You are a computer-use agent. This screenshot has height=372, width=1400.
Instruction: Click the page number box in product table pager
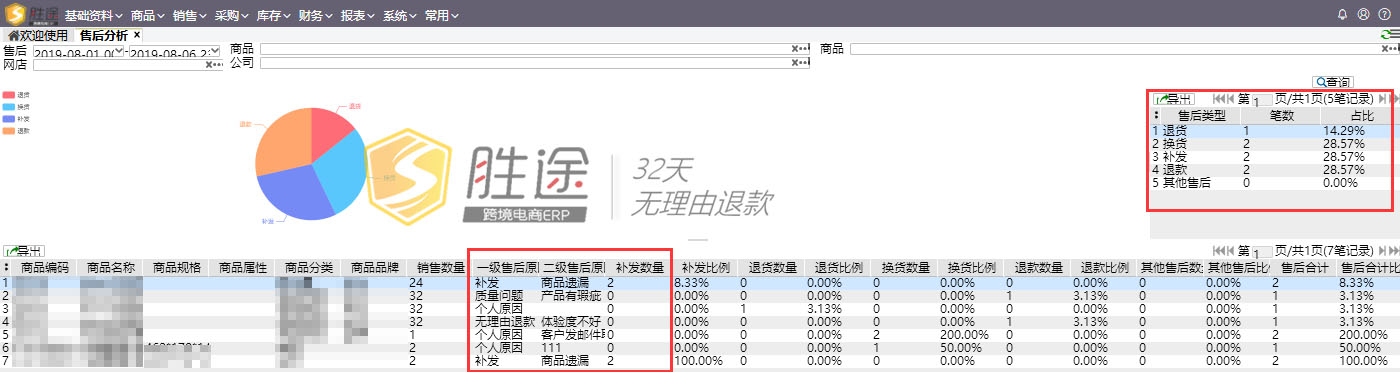pyautogui.click(x=1263, y=251)
